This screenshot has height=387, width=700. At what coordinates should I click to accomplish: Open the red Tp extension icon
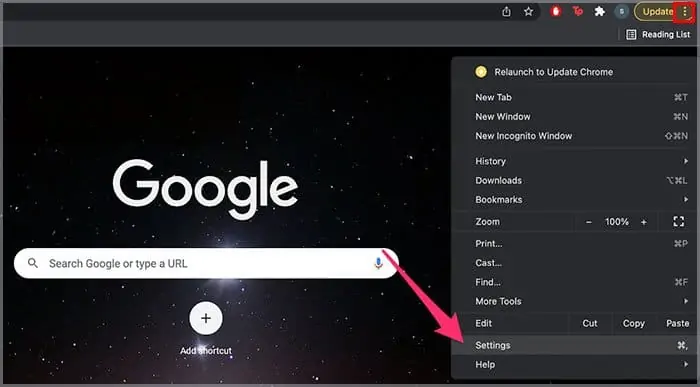coord(578,12)
